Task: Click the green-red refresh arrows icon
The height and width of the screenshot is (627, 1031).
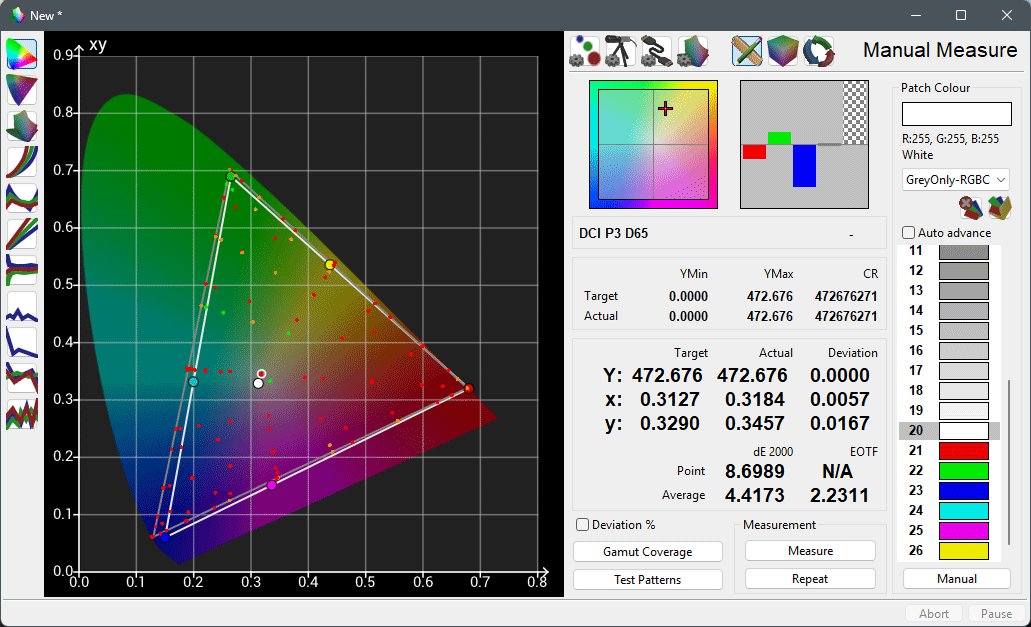Action: 818,51
